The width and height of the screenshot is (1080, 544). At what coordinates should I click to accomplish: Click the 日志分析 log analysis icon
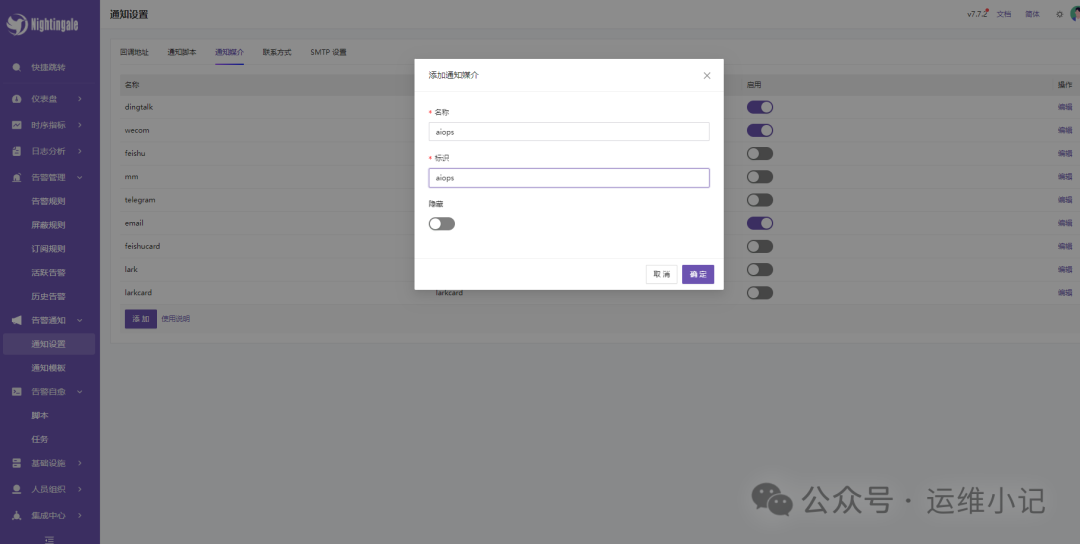point(17,151)
